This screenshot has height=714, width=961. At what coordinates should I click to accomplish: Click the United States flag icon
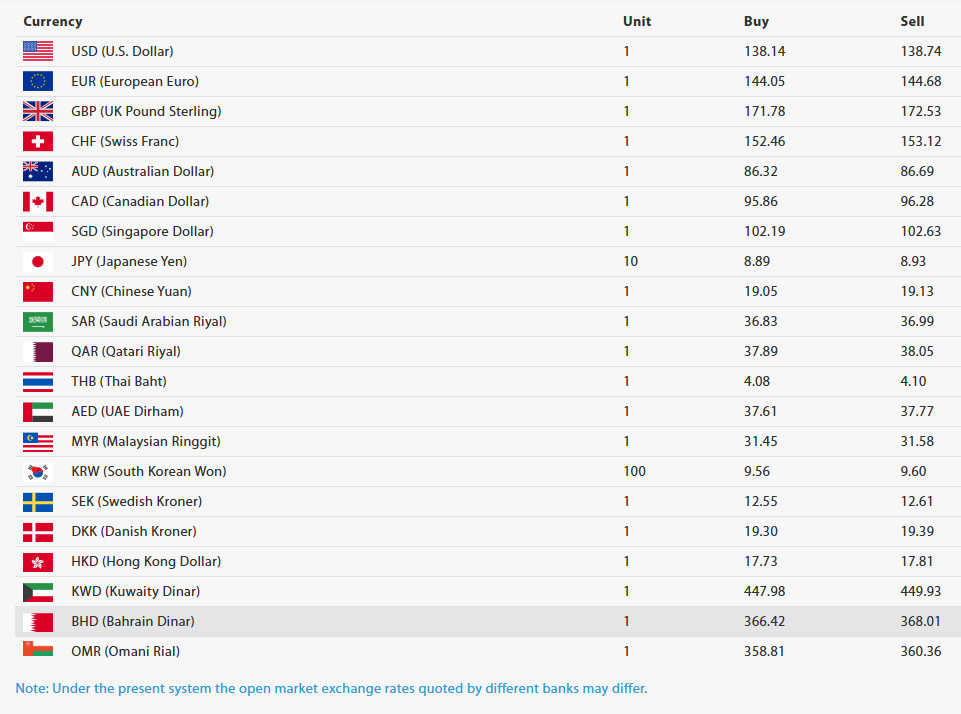pyautogui.click(x=37, y=51)
